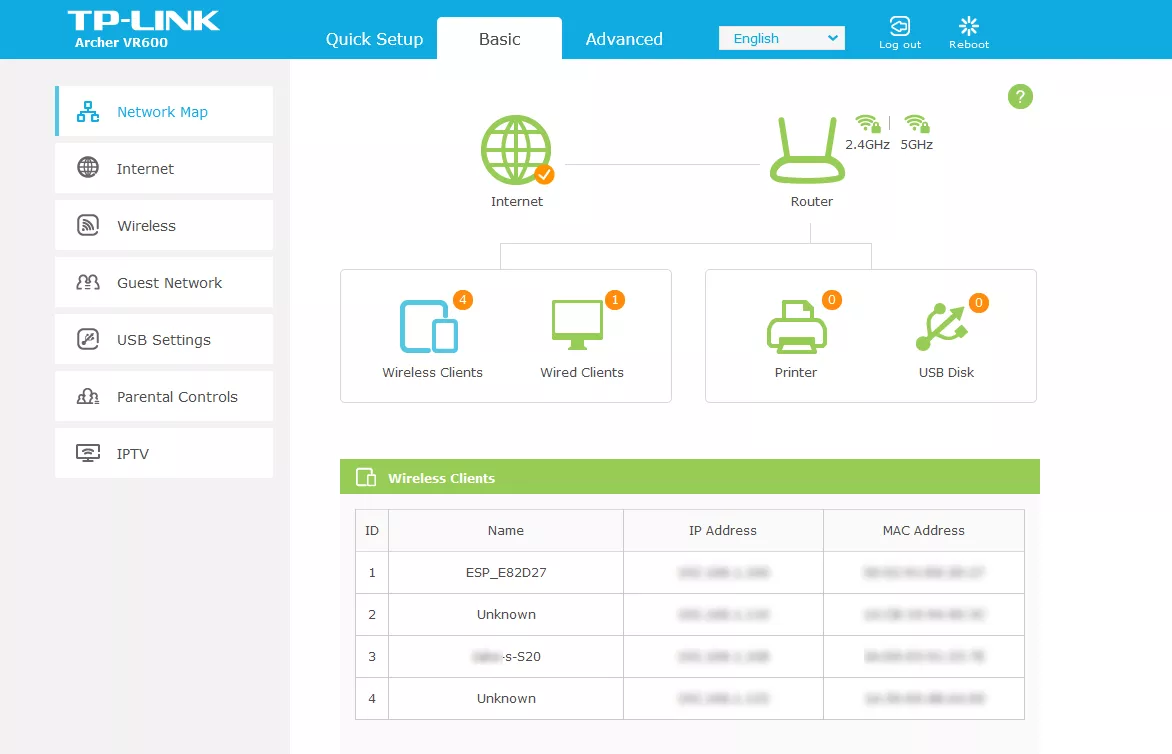Image resolution: width=1172 pixels, height=754 pixels.
Task: Click the Wired Clients count badge 1
Action: tap(614, 300)
